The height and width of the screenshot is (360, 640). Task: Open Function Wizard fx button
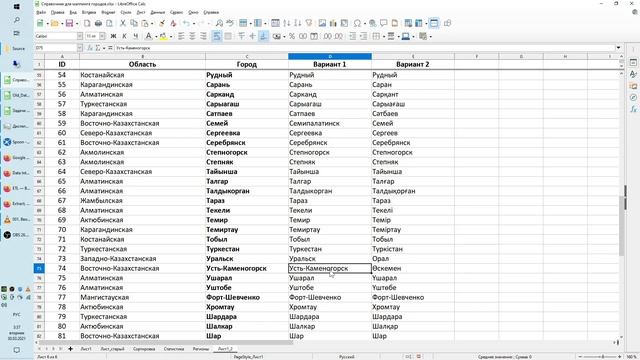(x=90, y=48)
